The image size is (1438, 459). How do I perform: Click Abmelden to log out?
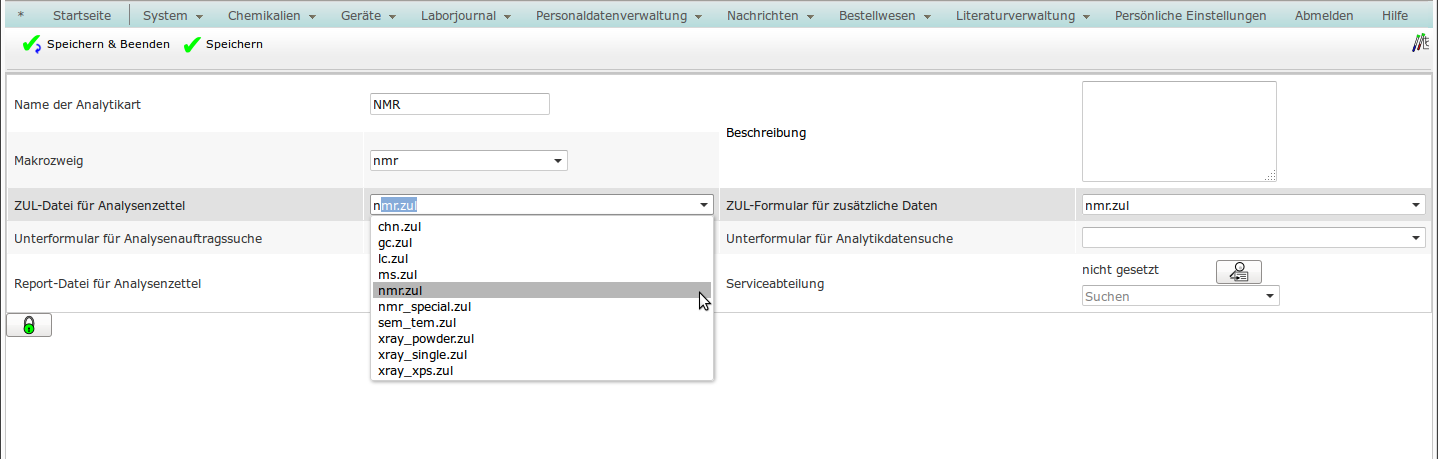tap(1323, 16)
